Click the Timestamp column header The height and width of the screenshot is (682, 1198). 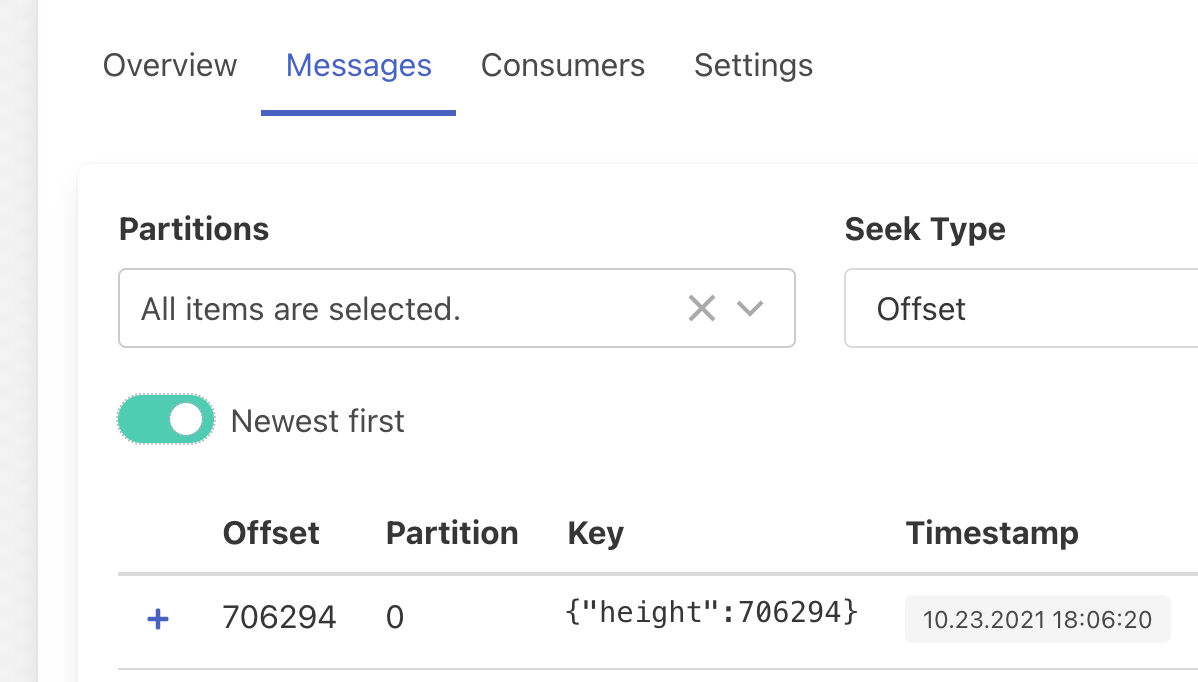[x=992, y=533]
